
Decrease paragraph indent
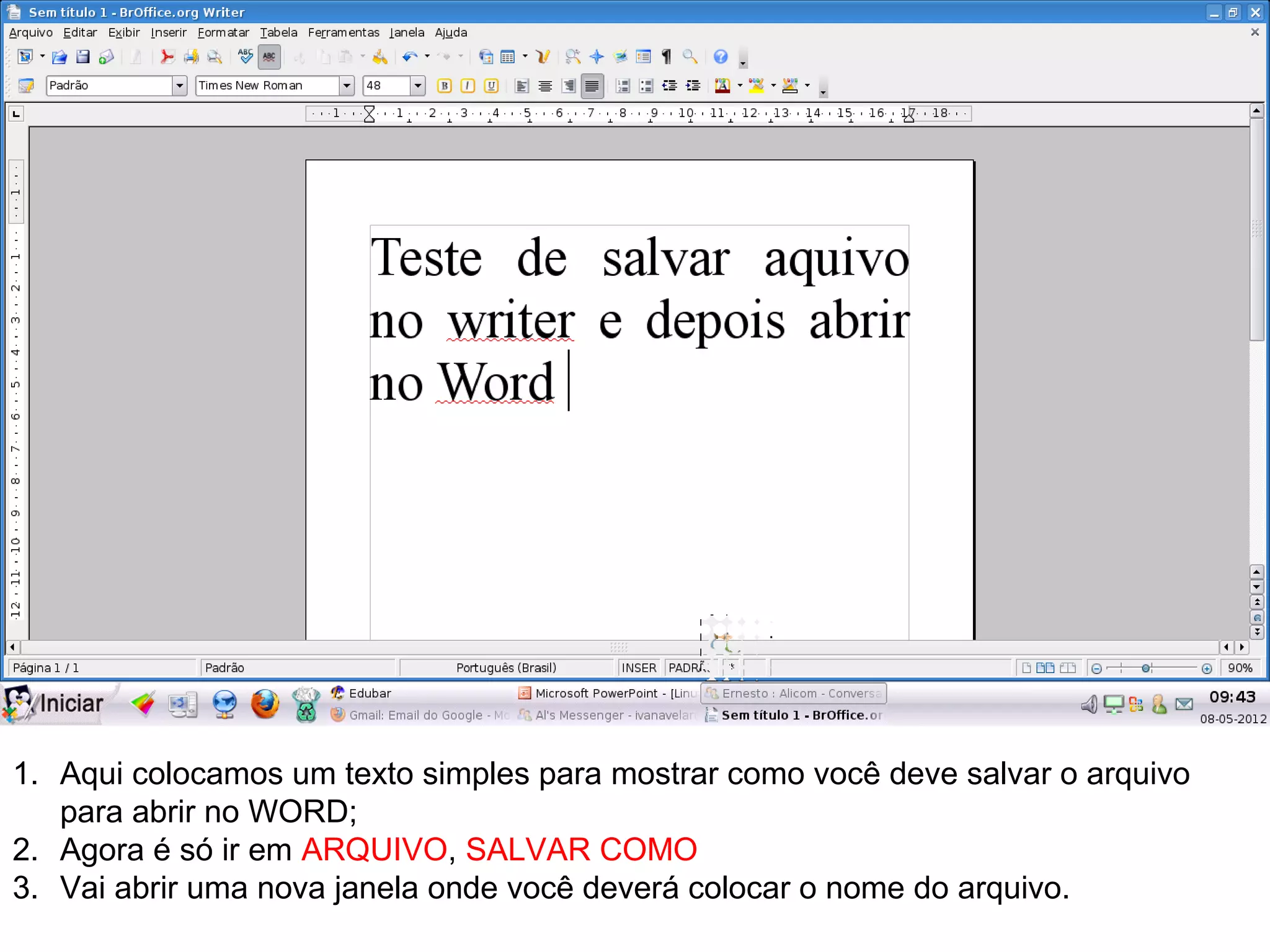pos(670,86)
